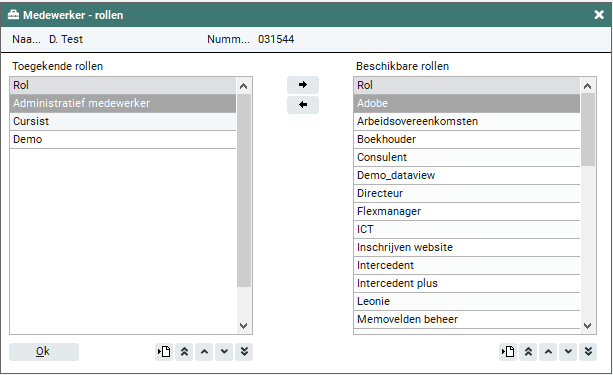Move up one row in Toegekende rollen
The image size is (613, 375).
[x=204, y=352]
